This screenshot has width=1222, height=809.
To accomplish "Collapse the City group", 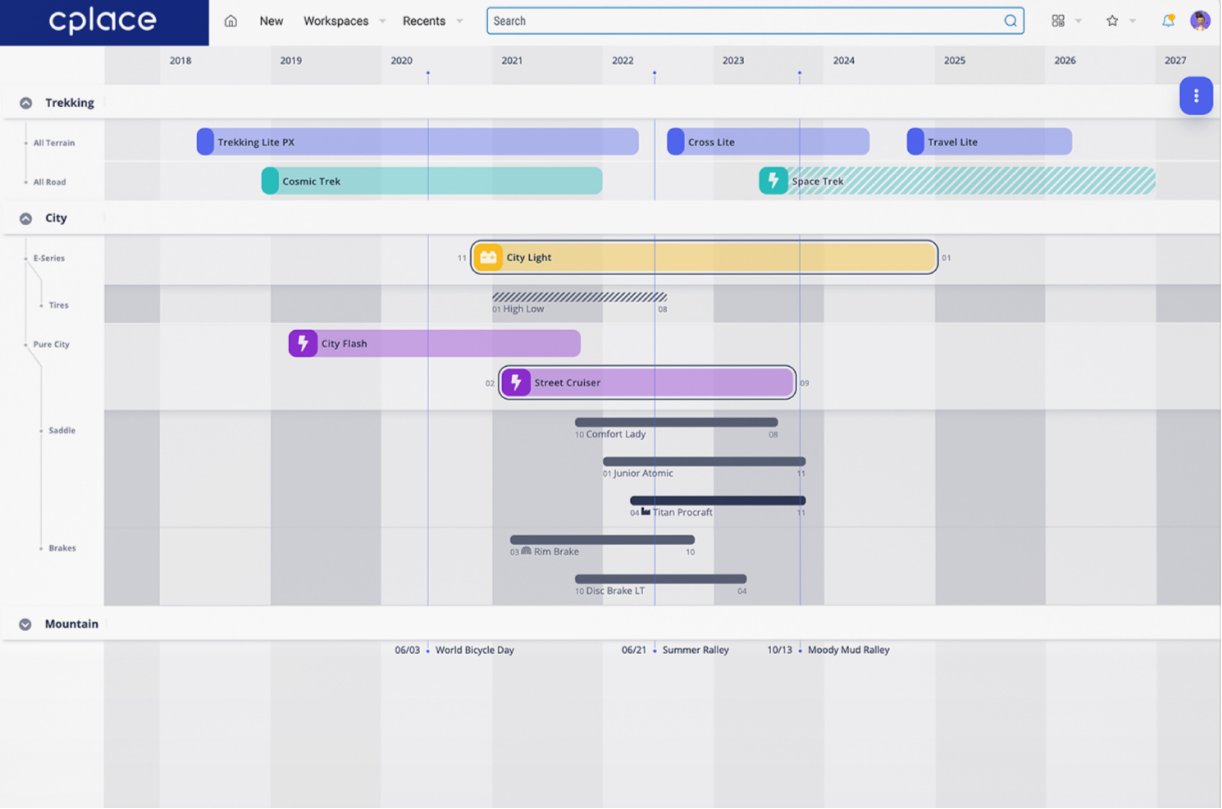I will tap(26, 218).
